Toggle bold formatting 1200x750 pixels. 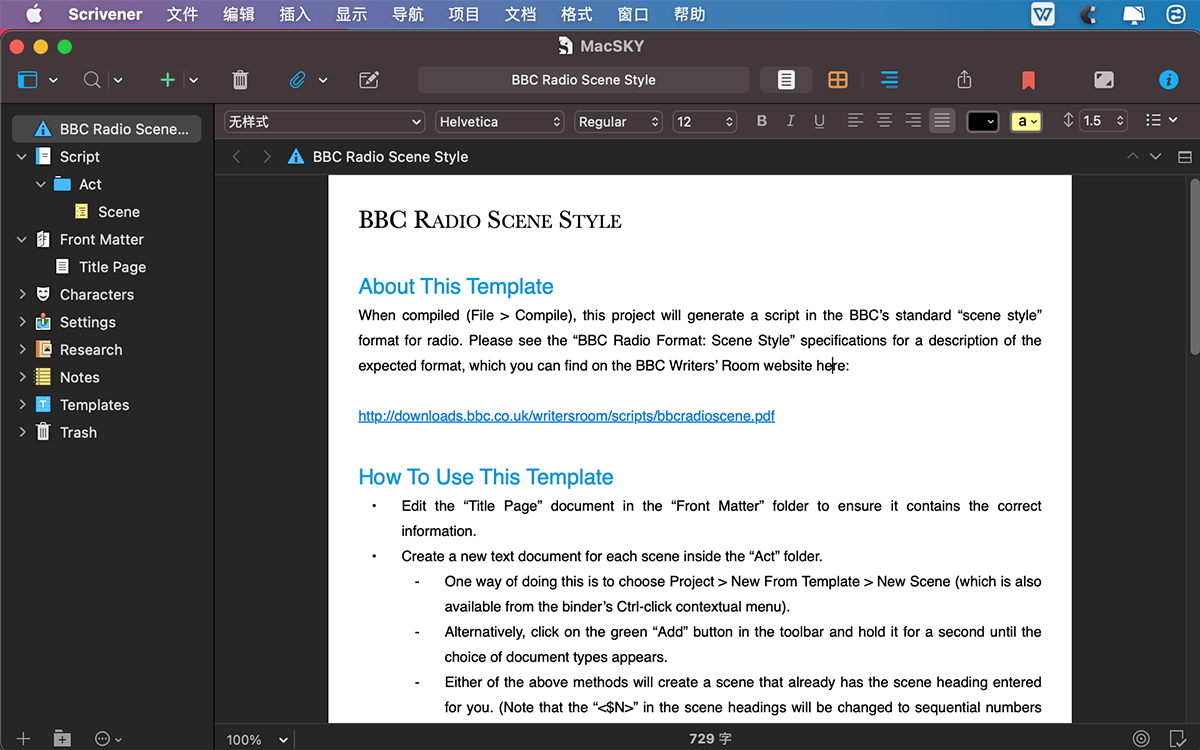762,121
